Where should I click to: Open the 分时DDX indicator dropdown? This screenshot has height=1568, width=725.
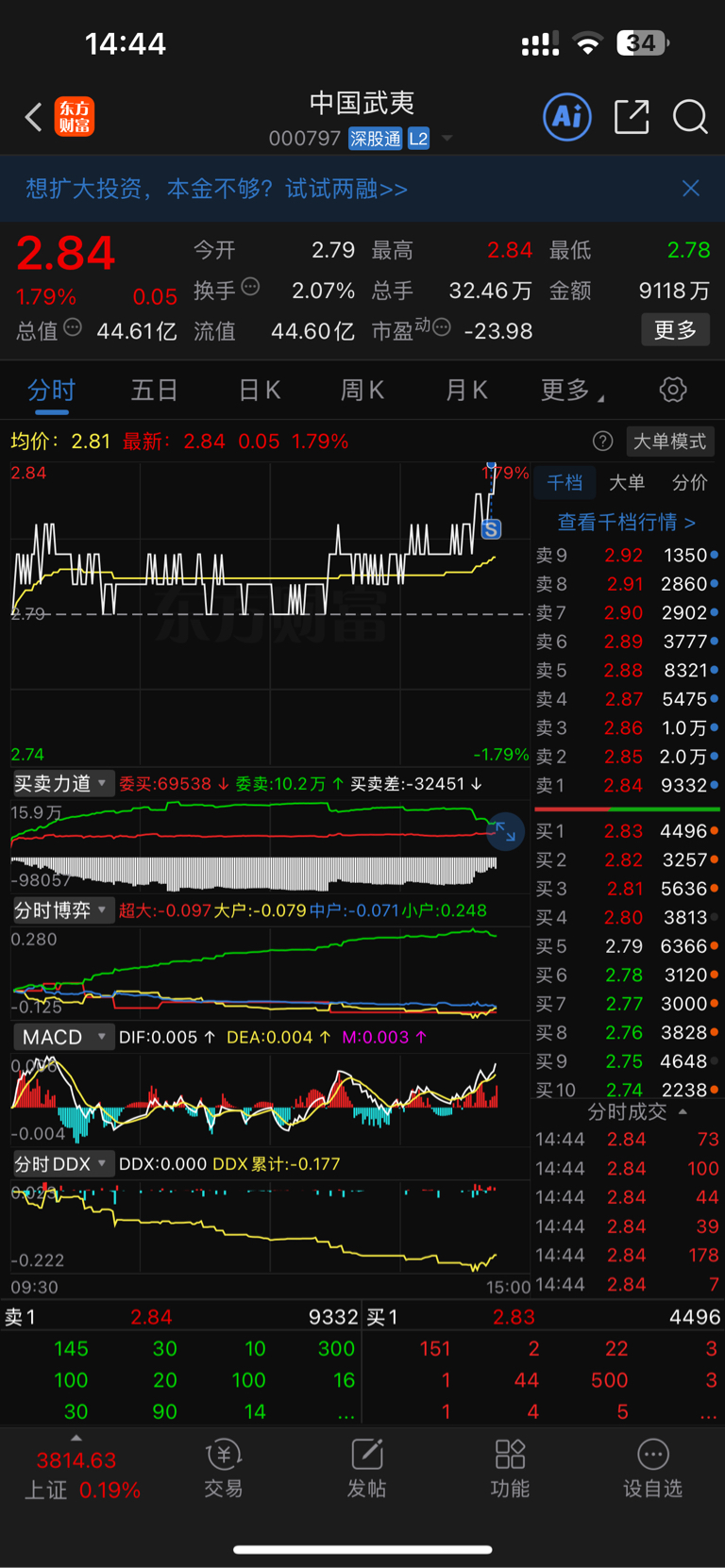click(x=62, y=1164)
